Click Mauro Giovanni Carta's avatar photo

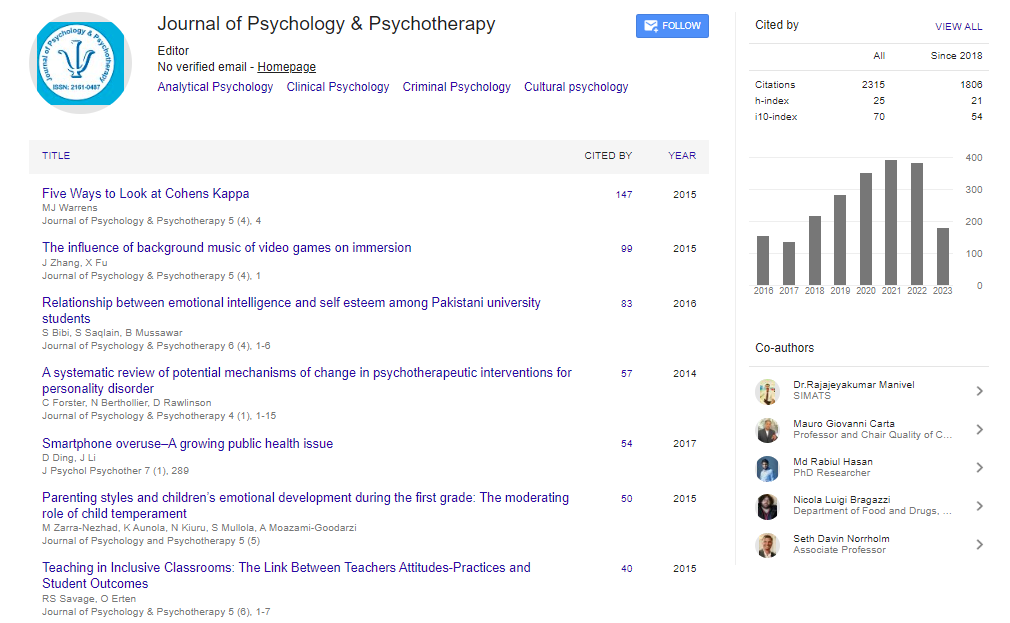[767, 430]
